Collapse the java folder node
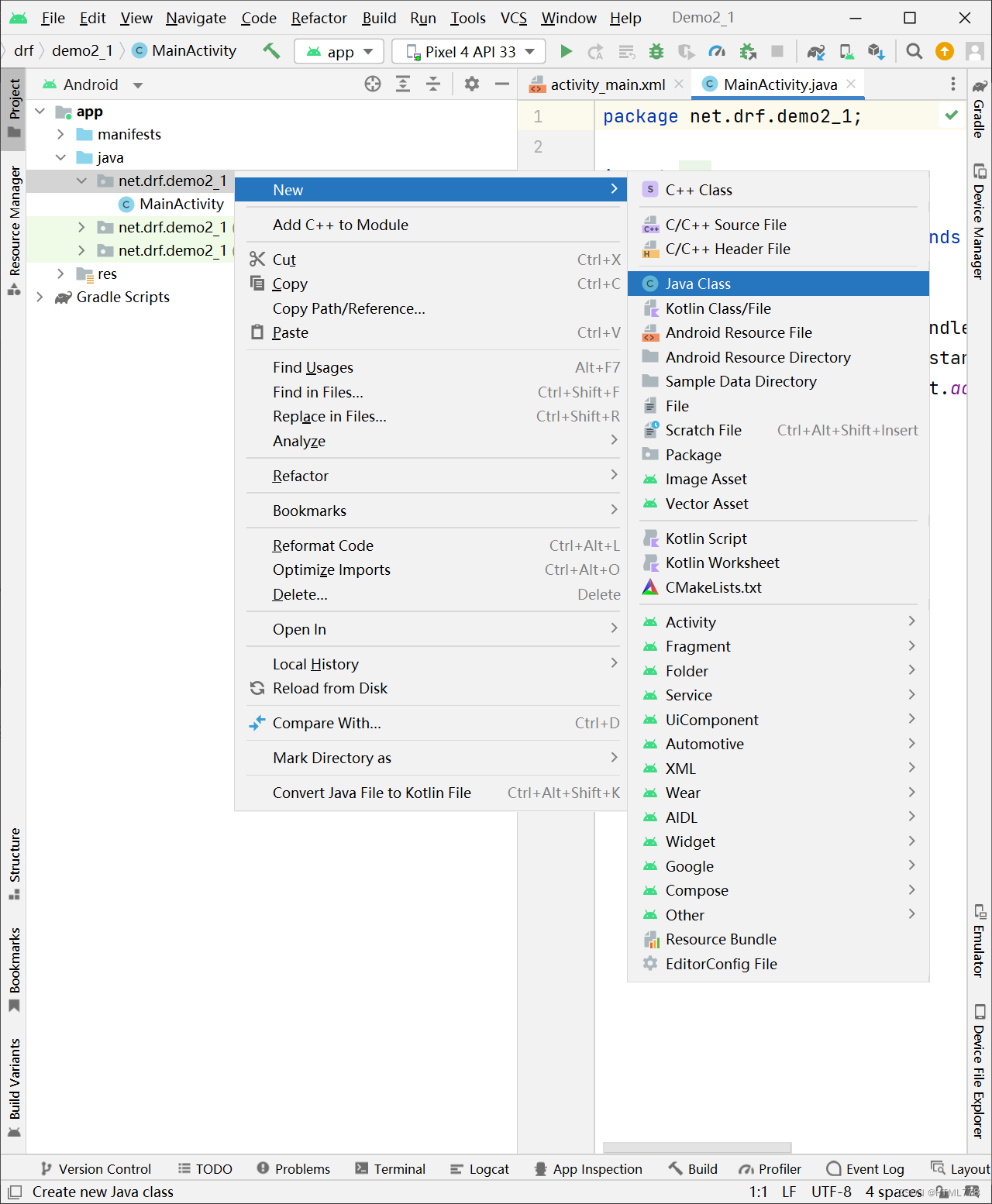 pos(60,157)
